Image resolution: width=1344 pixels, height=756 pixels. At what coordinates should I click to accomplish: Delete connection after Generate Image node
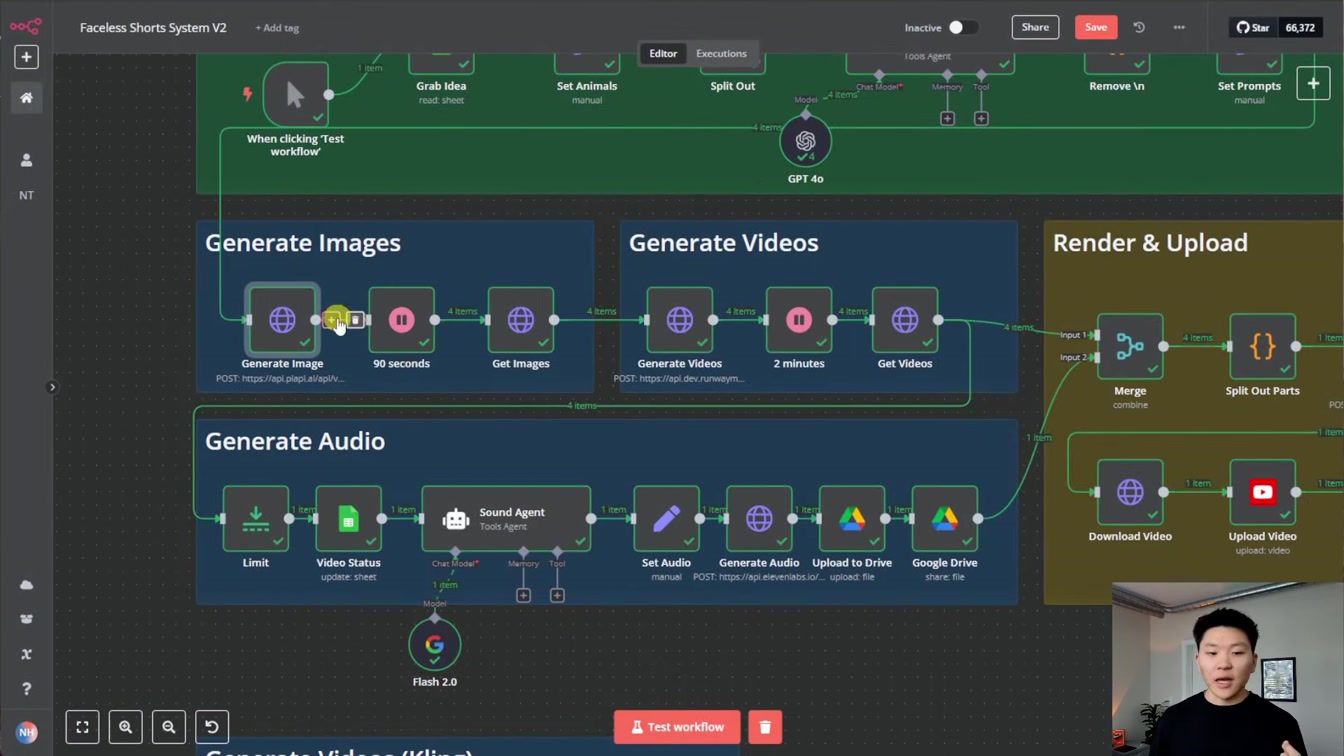355,320
